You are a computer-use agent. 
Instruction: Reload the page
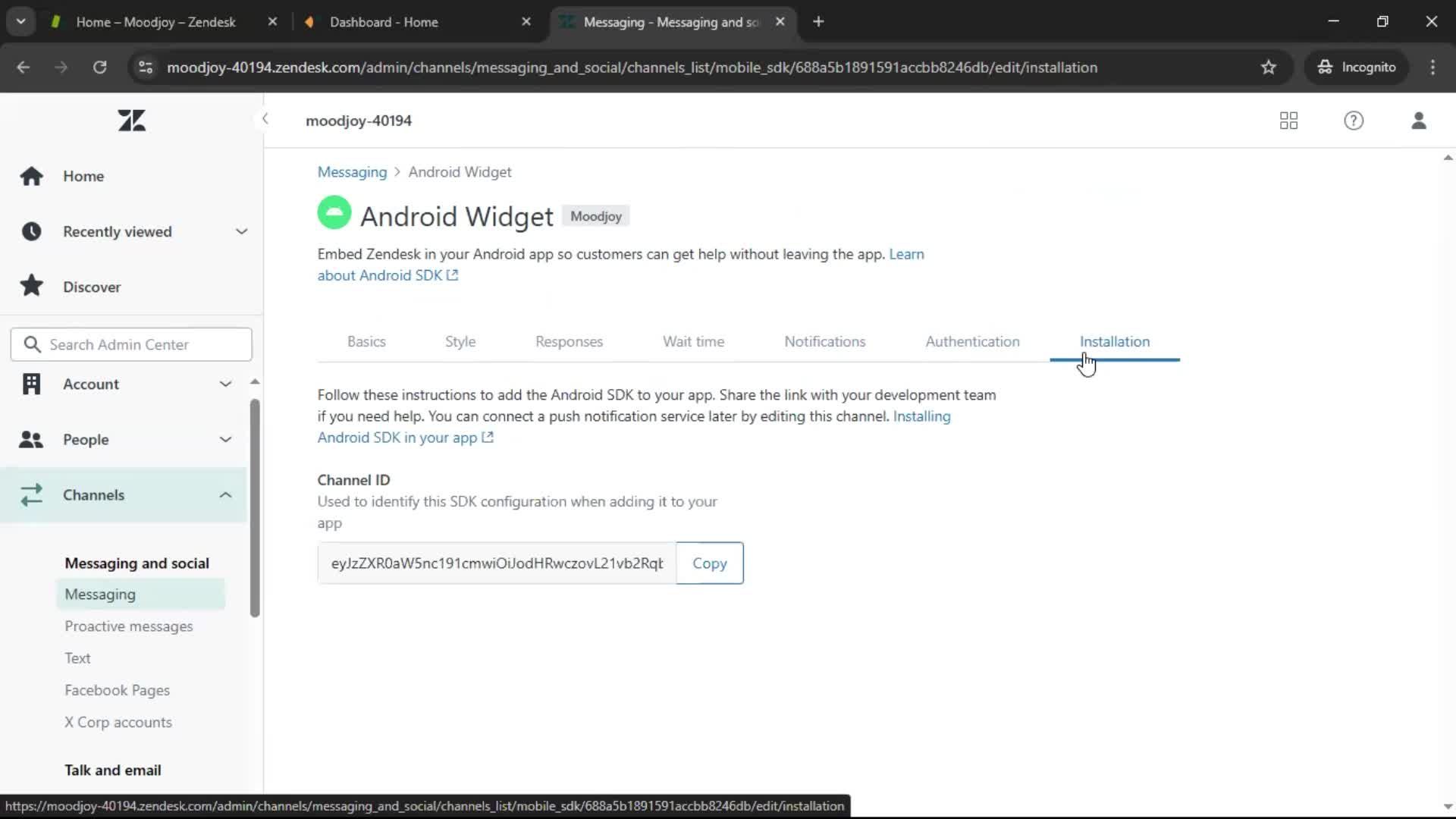pos(99,67)
